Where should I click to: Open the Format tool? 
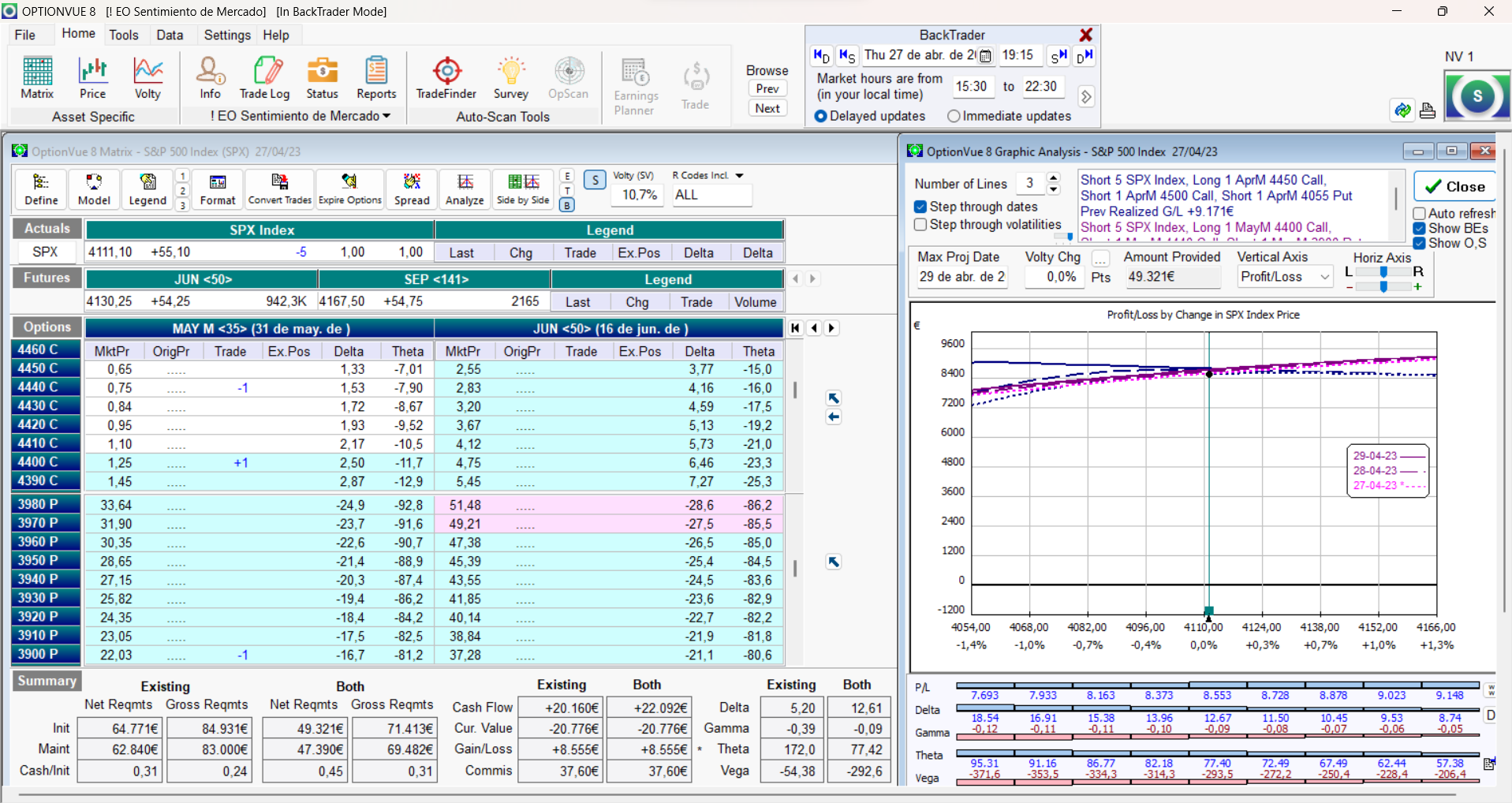click(x=218, y=190)
